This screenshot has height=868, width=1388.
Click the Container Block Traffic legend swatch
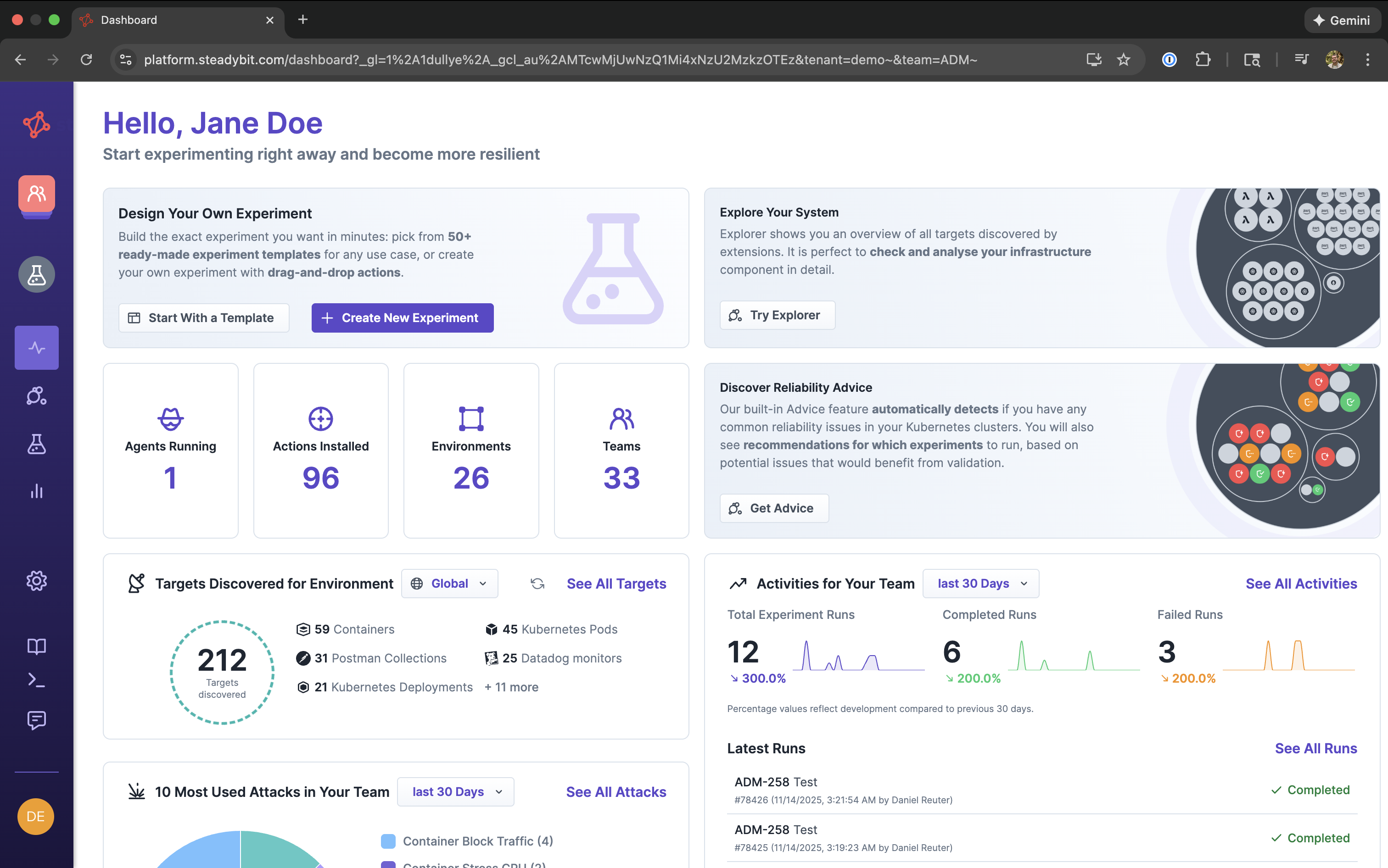388,841
